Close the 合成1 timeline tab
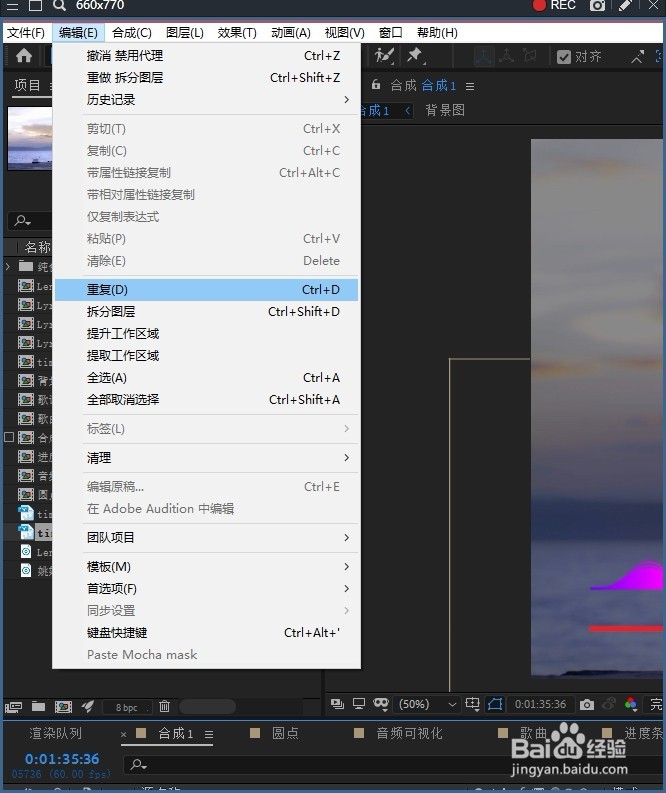This screenshot has height=793, width=666. [123, 734]
